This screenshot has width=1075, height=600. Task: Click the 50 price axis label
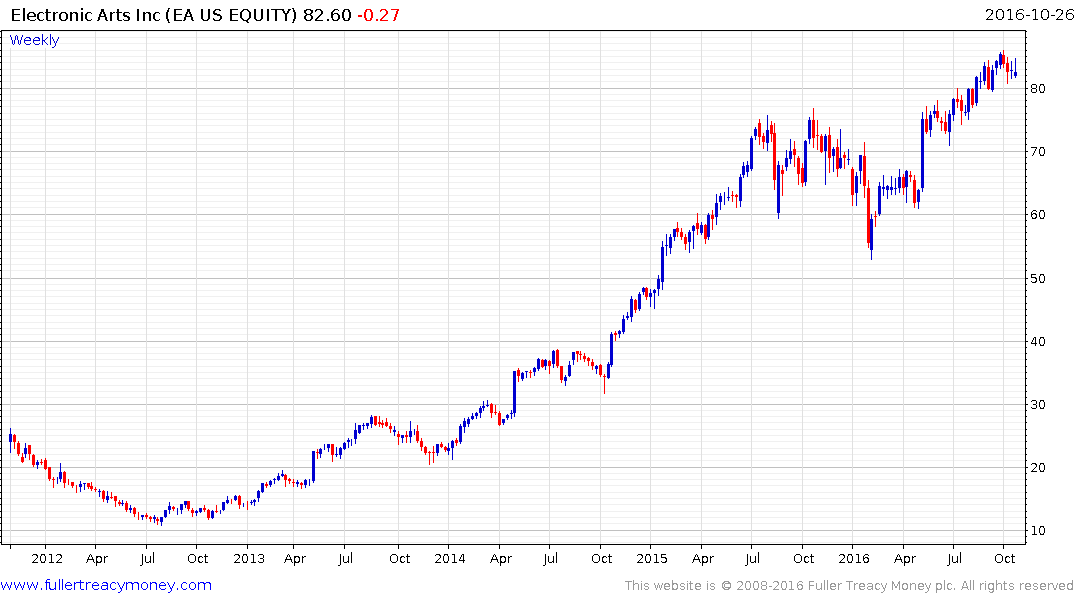[x=1038, y=278]
